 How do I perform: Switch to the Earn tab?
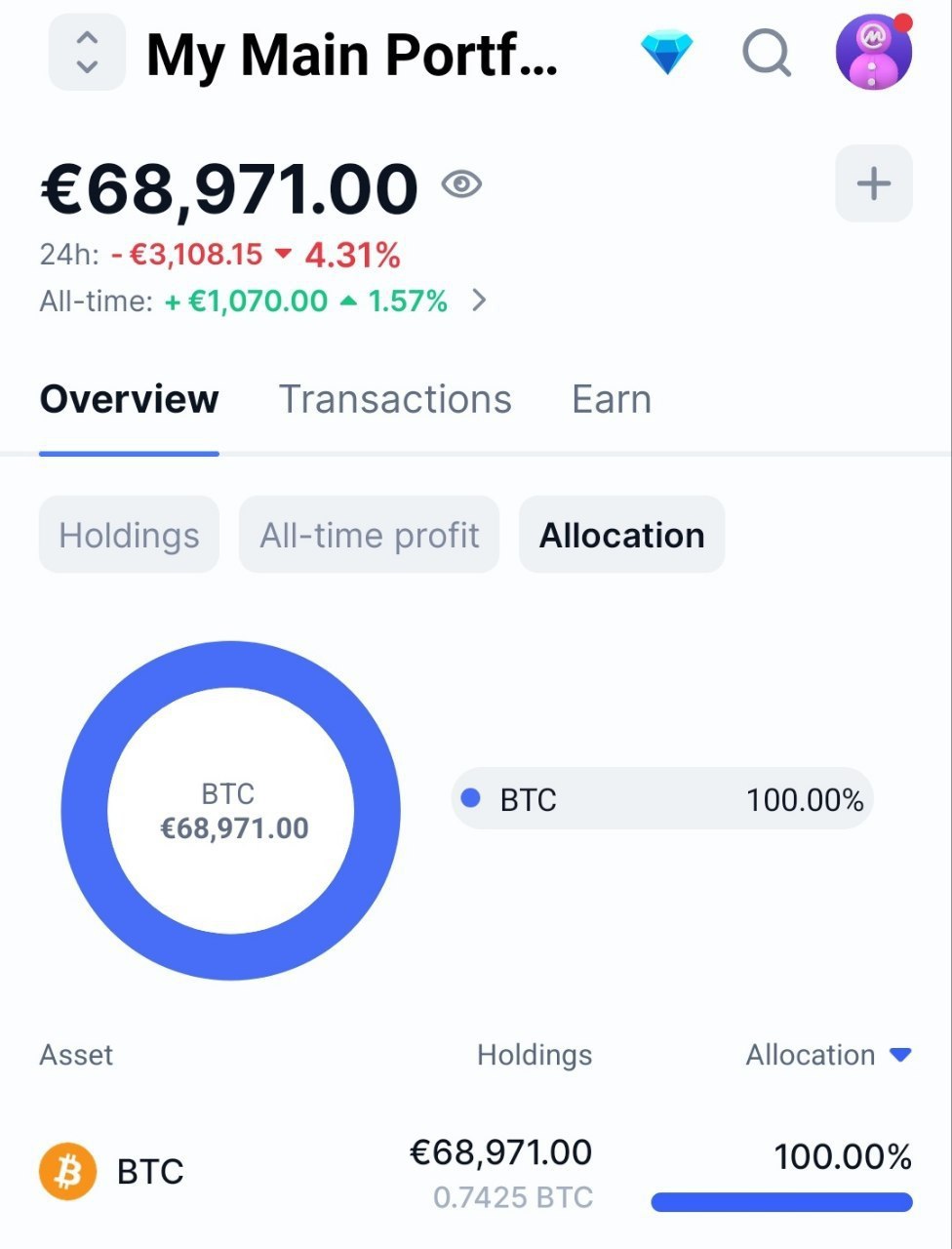click(x=611, y=399)
